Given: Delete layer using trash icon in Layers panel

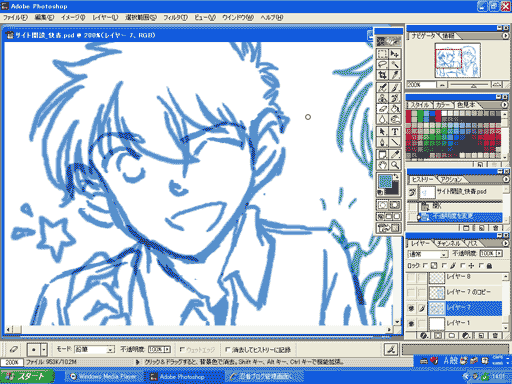Looking at the screenshot, I should point(495,336).
